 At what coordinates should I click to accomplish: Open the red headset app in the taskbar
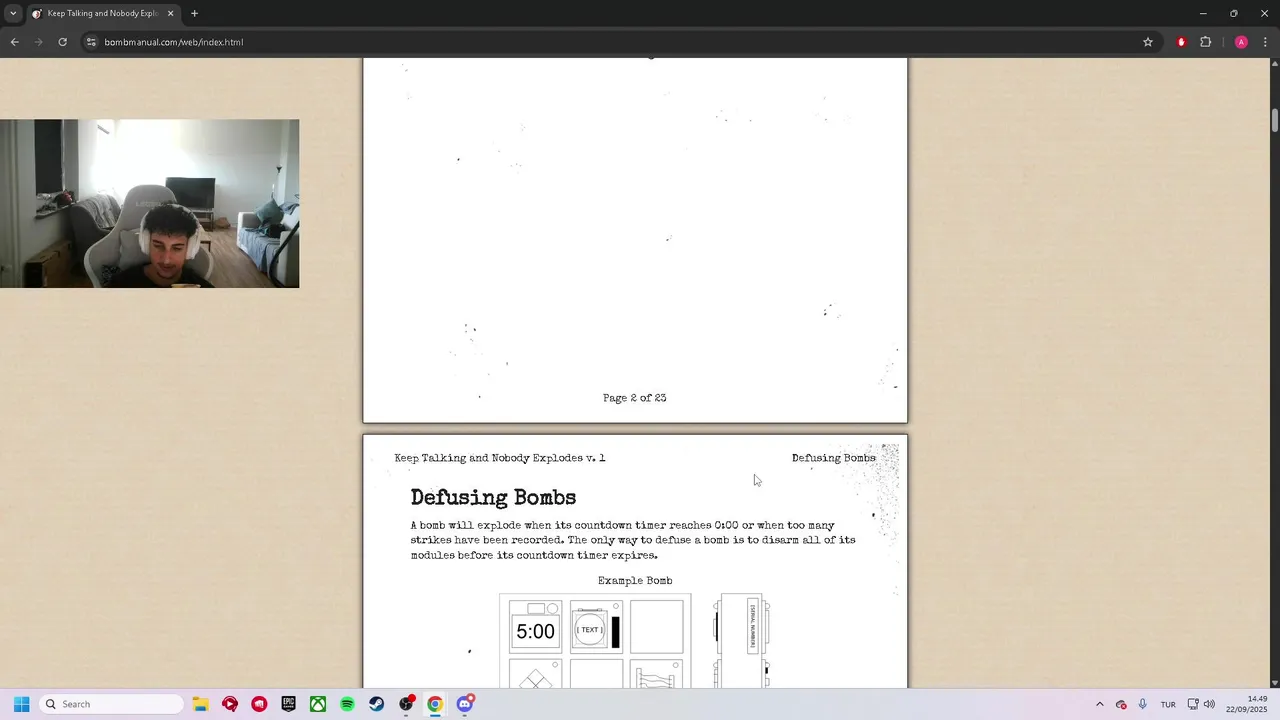click(230, 704)
